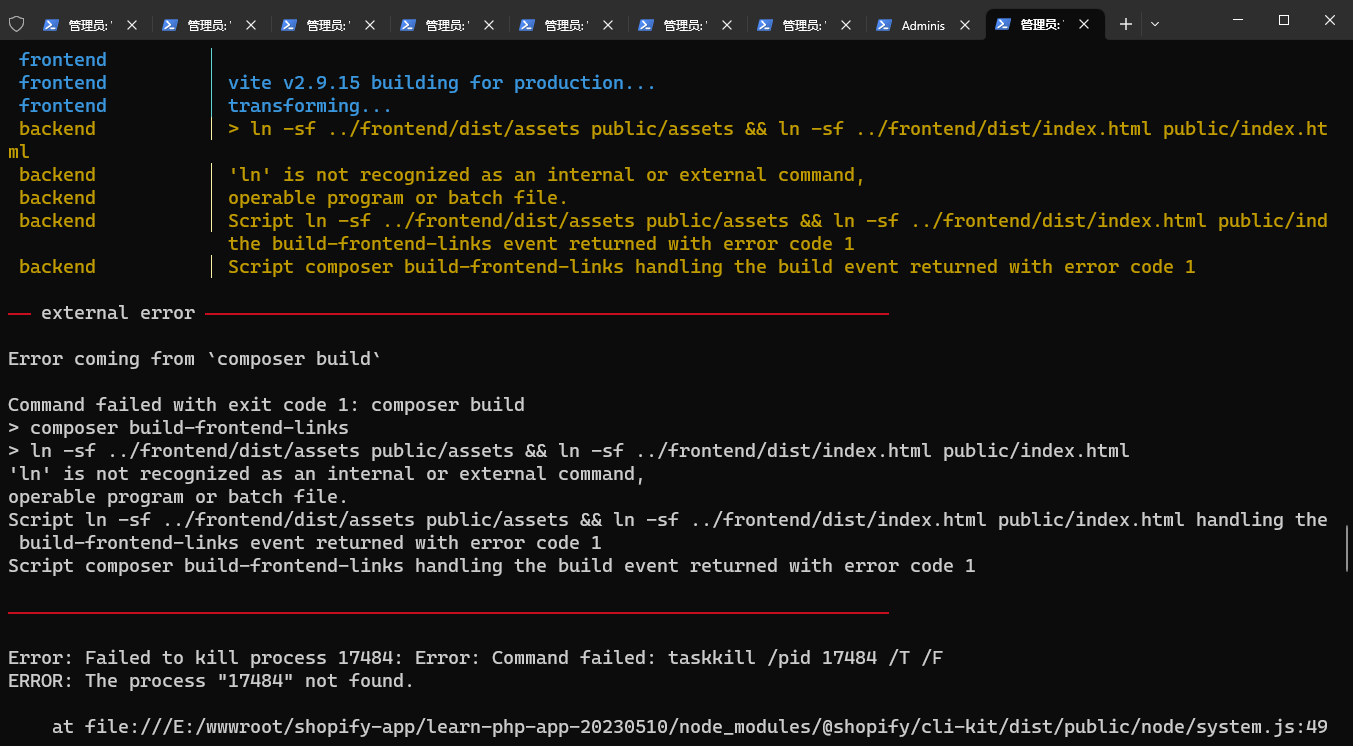The height and width of the screenshot is (746, 1353).
Task: Close the "Adminis" tab
Action: click(x=965, y=25)
